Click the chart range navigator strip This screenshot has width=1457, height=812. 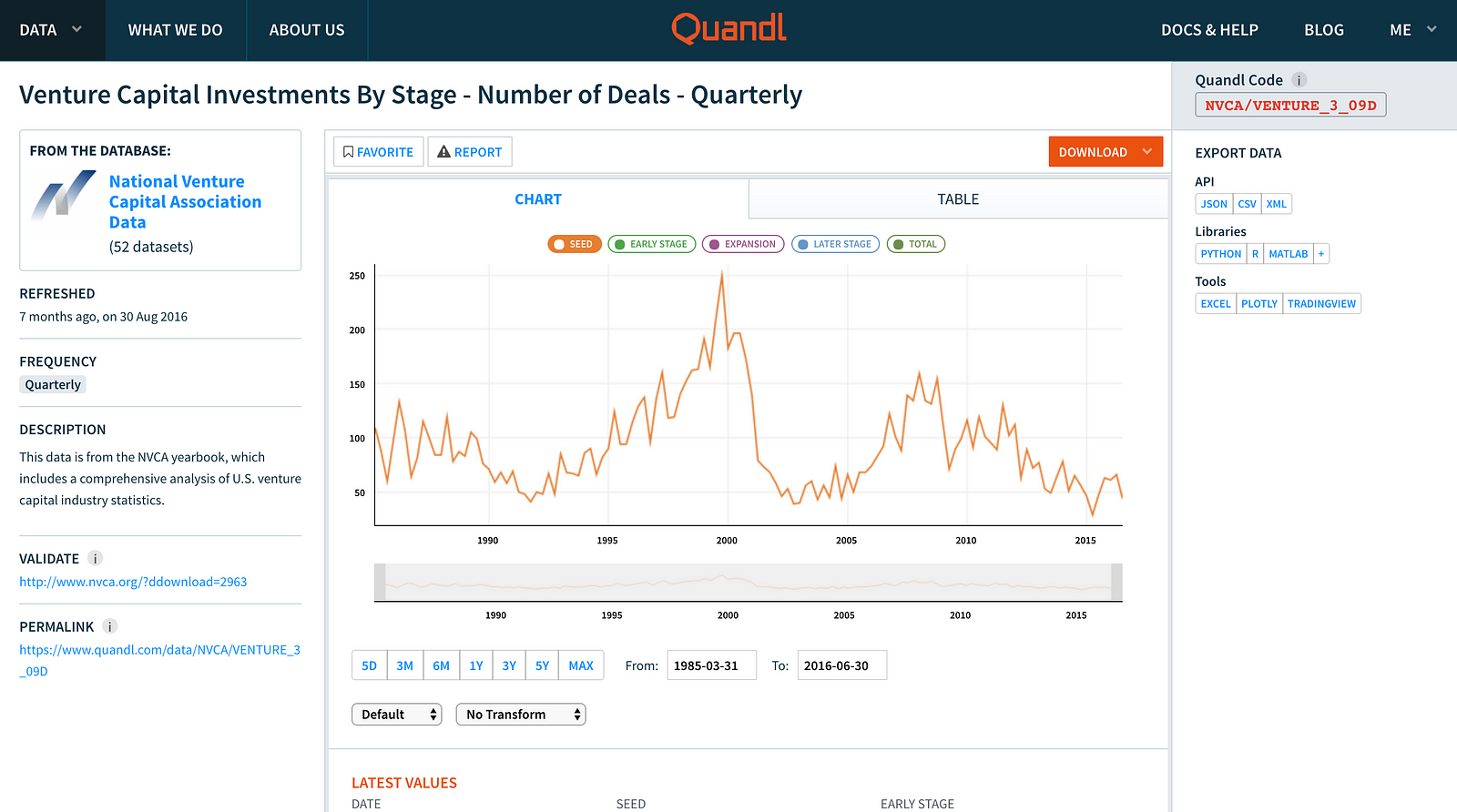click(749, 583)
